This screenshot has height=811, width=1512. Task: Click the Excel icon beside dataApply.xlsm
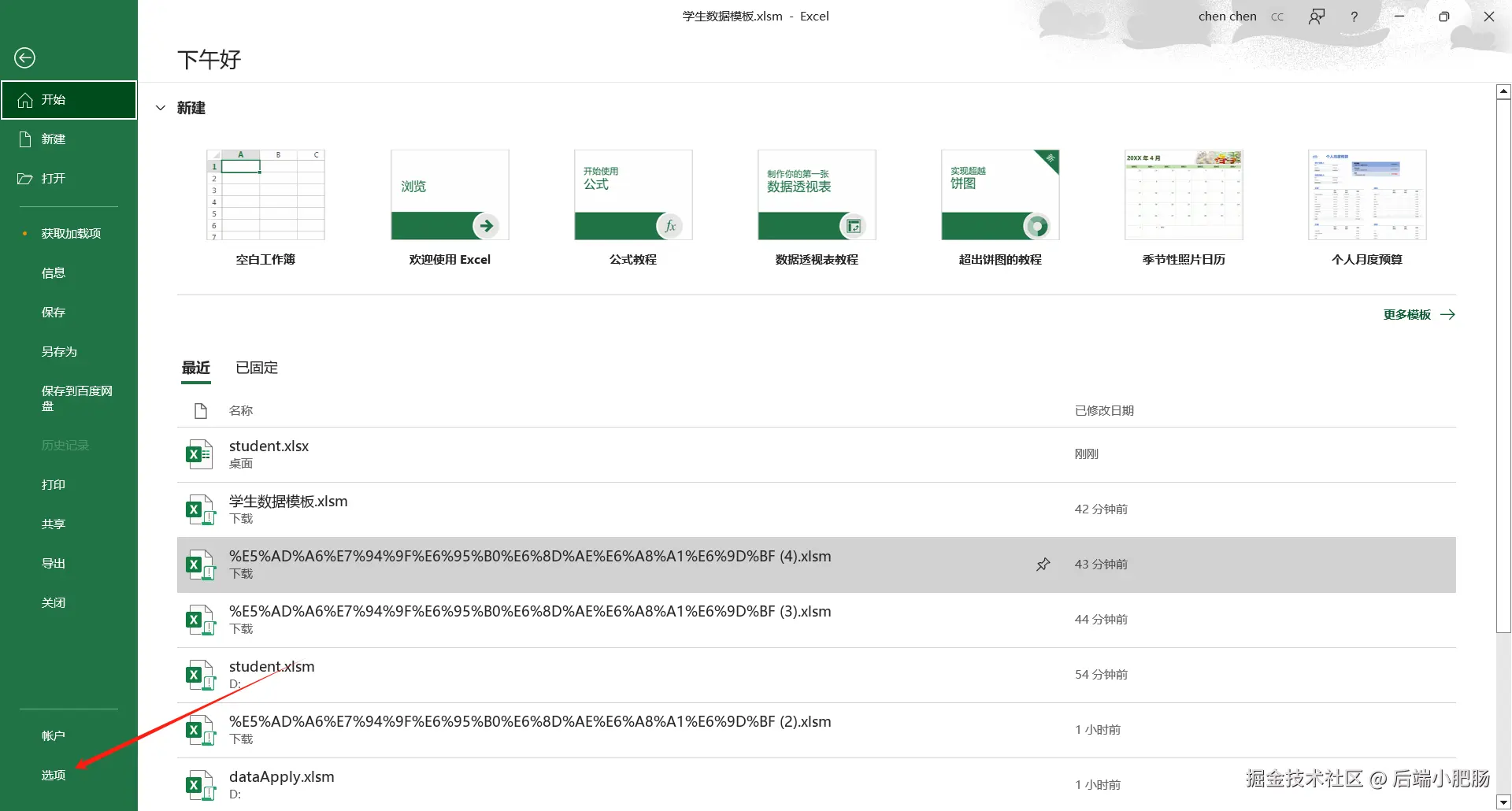pyautogui.click(x=200, y=785)
